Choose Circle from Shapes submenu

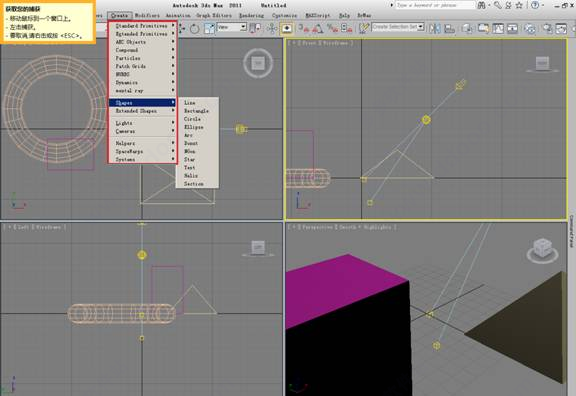(197, 119)
